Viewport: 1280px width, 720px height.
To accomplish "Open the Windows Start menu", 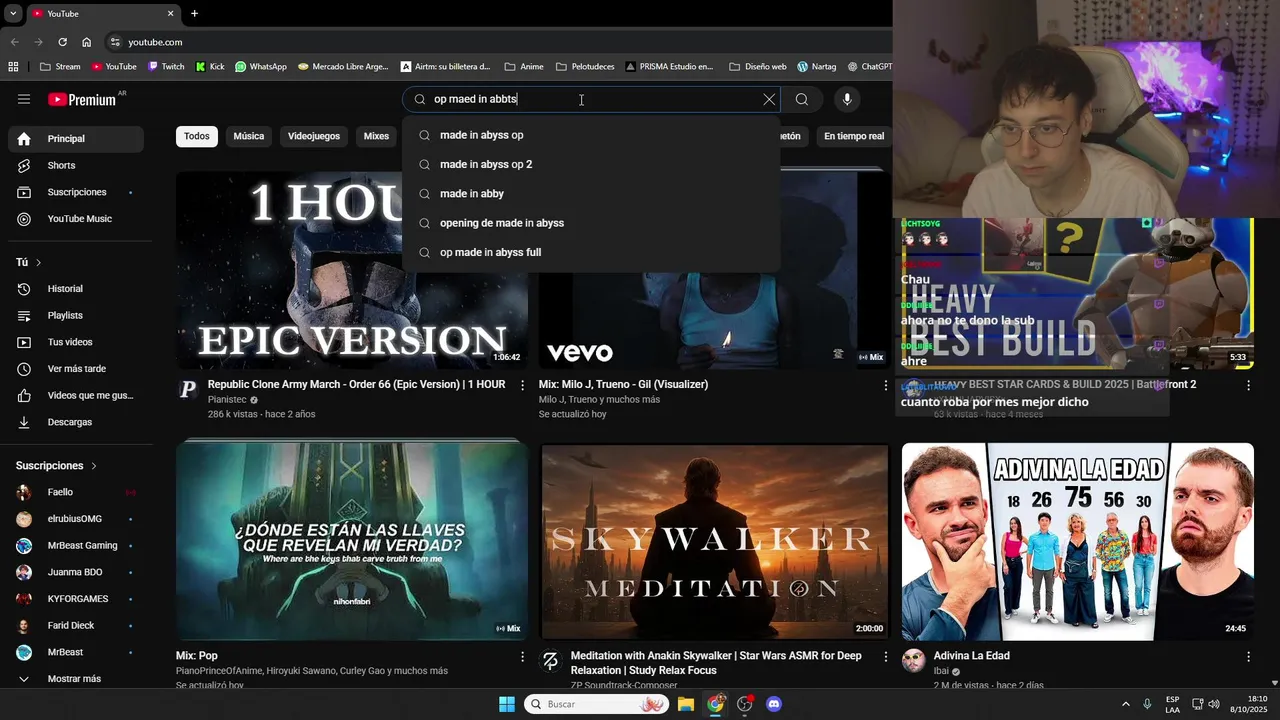I will click(x=507, y=704).
